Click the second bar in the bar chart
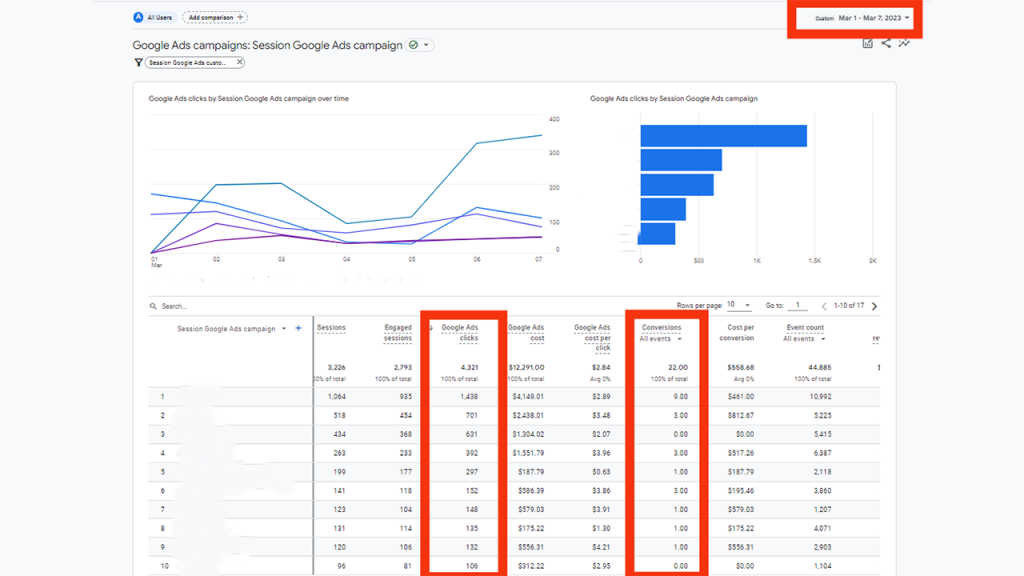1024x576 pixels. pyautogui.click(x=681, y=160)
